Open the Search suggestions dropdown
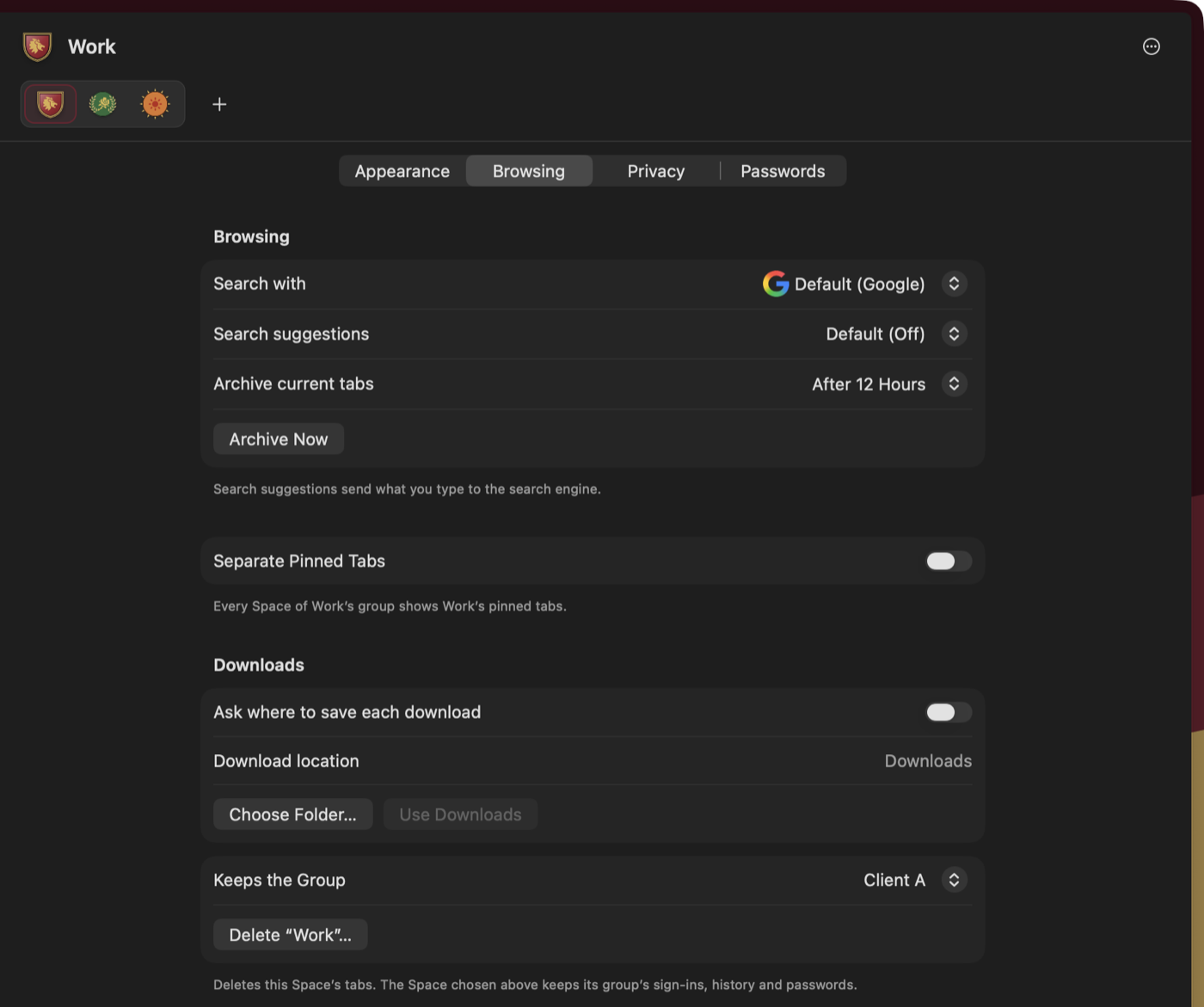The width and height of the screenshot is (1204, 1007). [x=954, y=334]
